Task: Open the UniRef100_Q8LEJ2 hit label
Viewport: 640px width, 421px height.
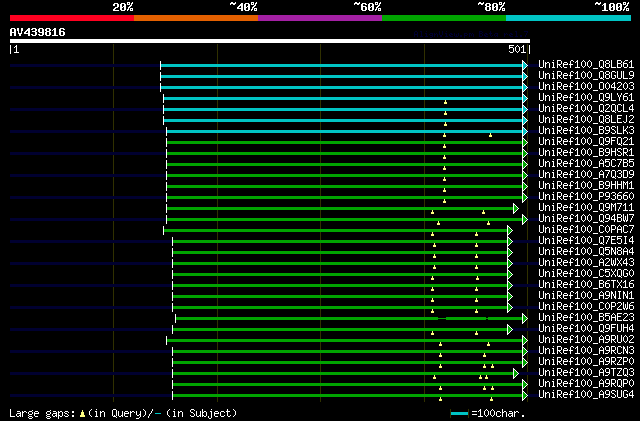Action: (586, 119)
